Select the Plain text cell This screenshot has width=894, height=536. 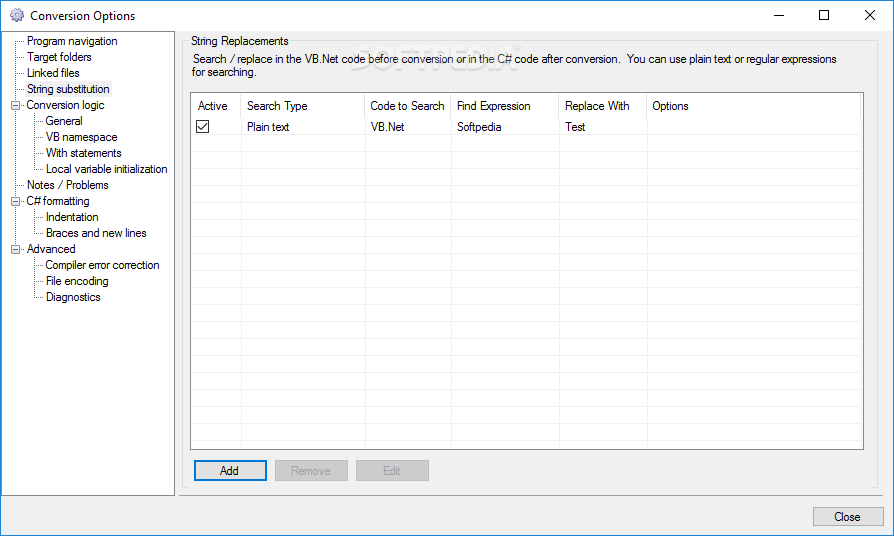point(303,127)
